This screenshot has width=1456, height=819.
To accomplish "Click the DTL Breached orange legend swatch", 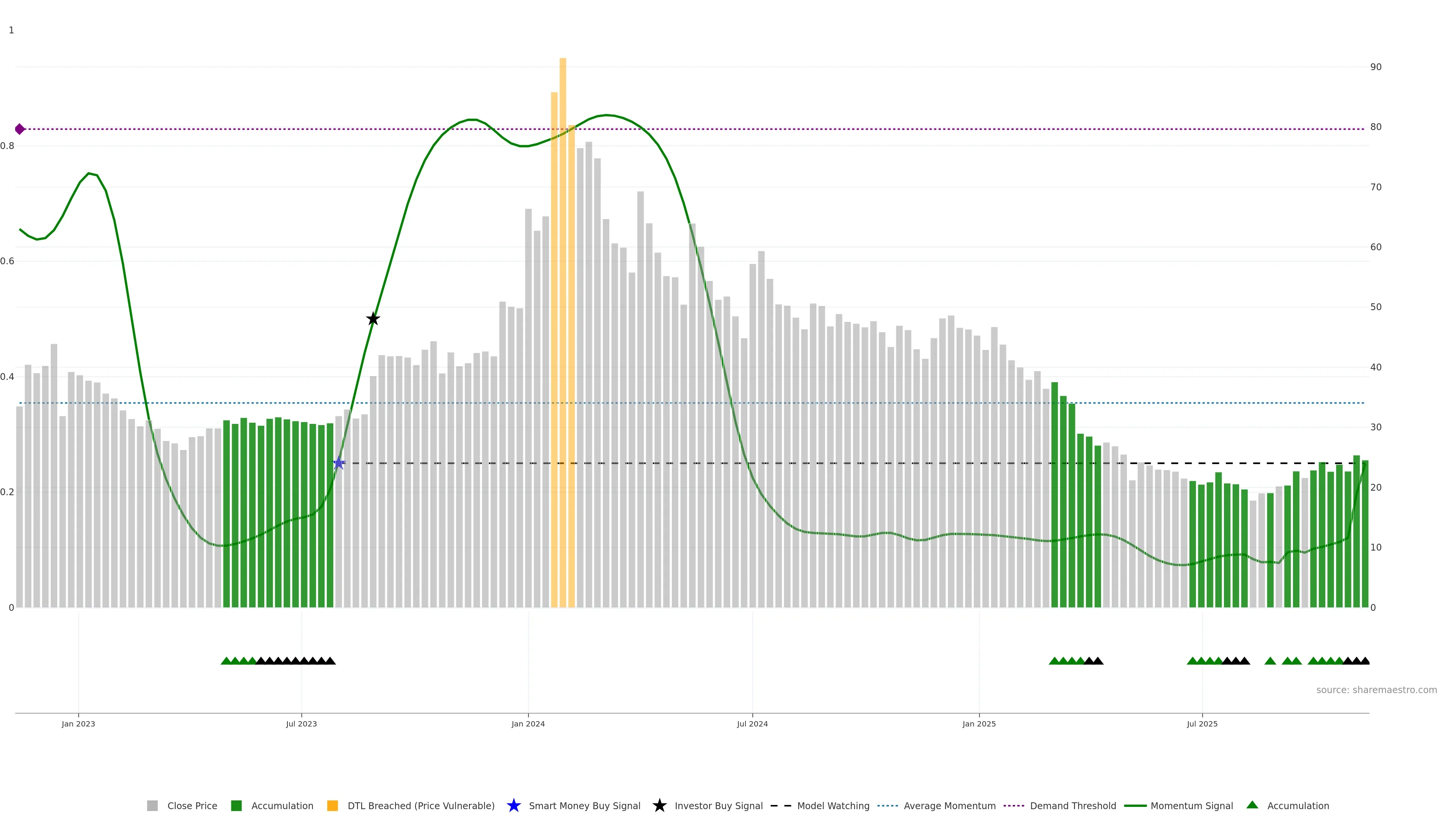I will click(x=333, y=806).
